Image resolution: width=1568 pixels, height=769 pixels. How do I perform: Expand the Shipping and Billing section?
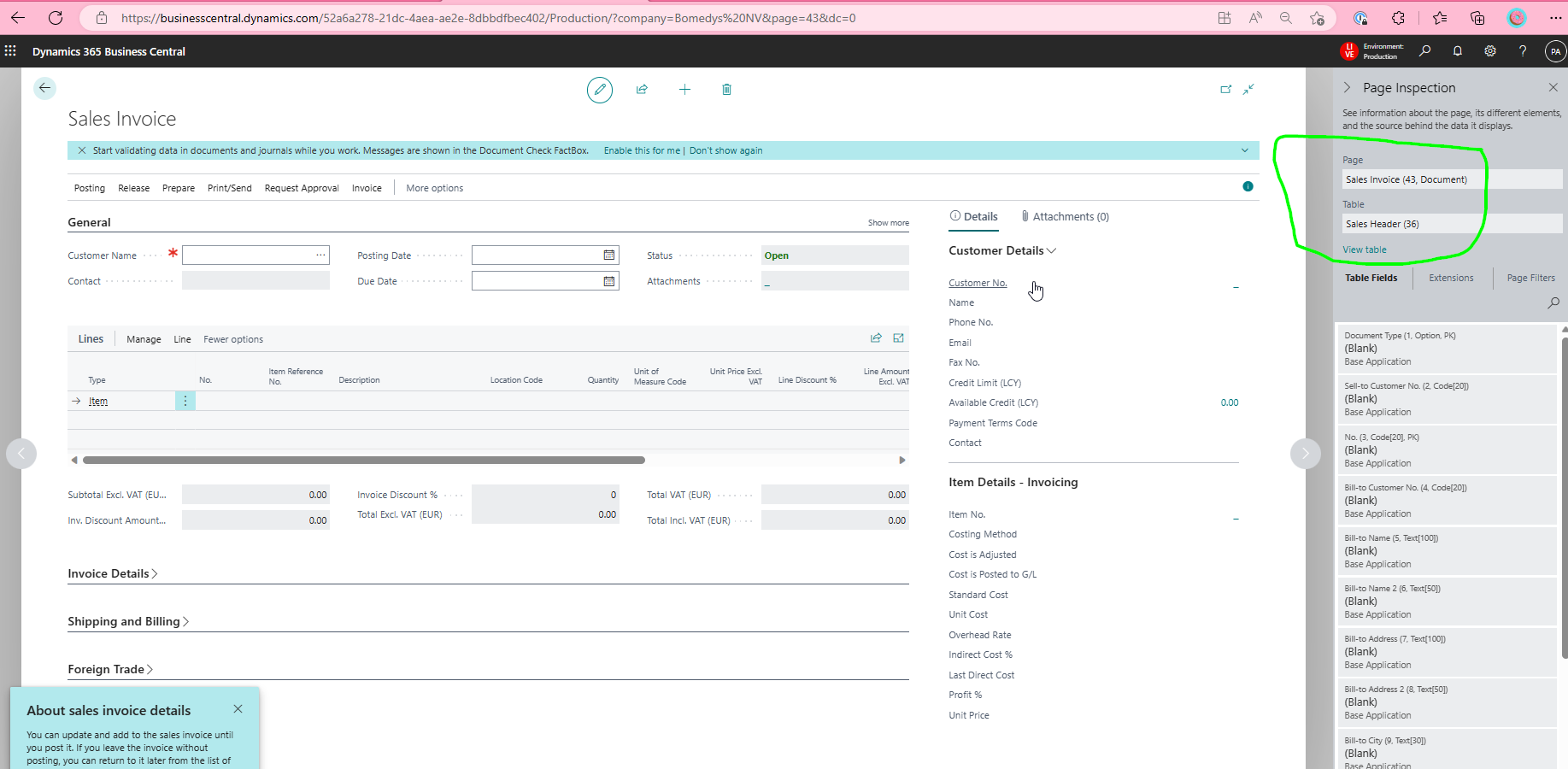point(128,621)
